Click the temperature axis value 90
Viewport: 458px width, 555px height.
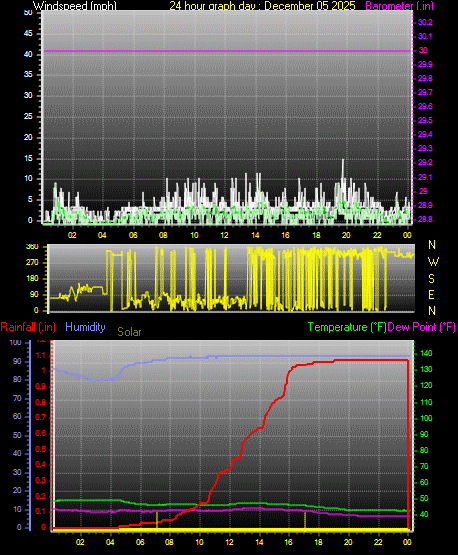pyautogui.click(x=424, y=434)
